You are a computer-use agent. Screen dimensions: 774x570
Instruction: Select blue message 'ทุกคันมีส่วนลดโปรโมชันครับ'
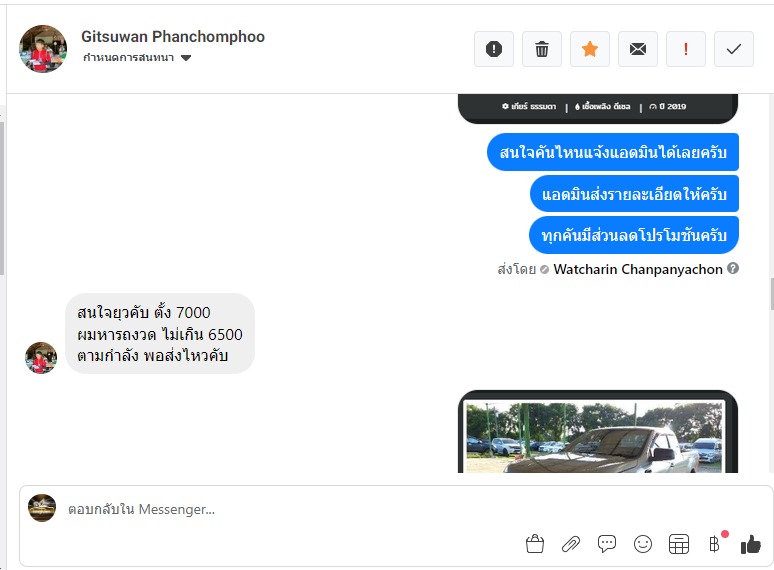click(x=634, y=235)
